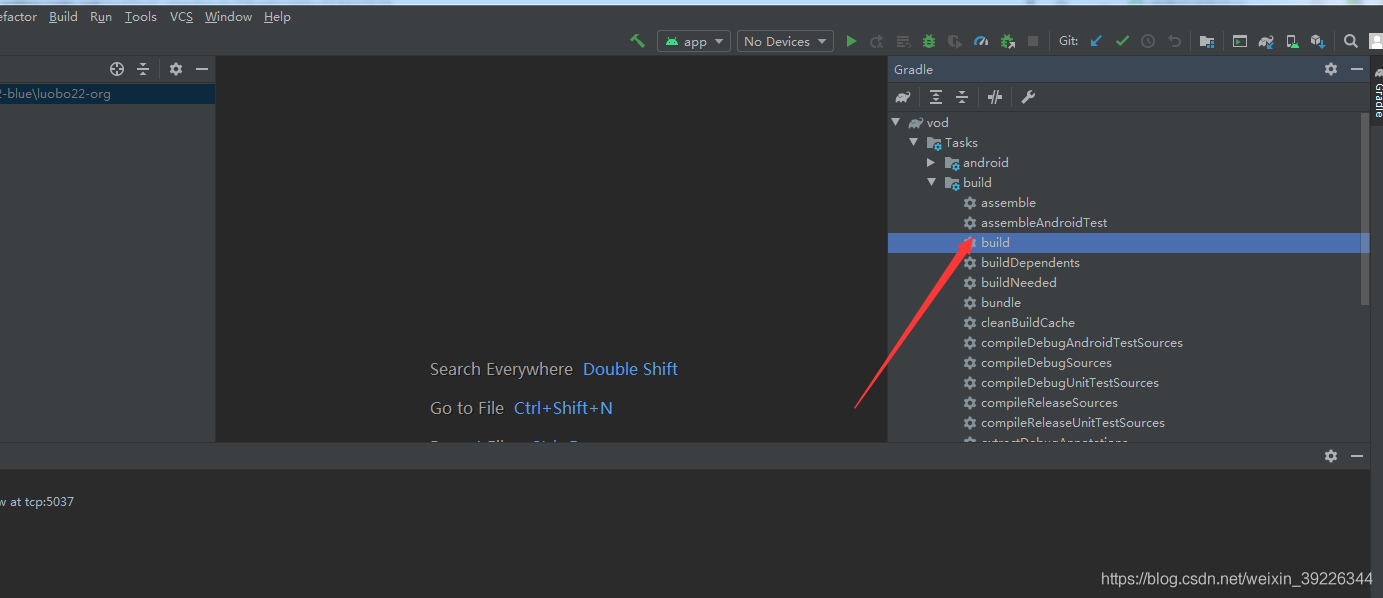The width and height of the screenshot is (1383, 598).
Task: Click the Apply Code Changes icon
Action: (903, 41)
